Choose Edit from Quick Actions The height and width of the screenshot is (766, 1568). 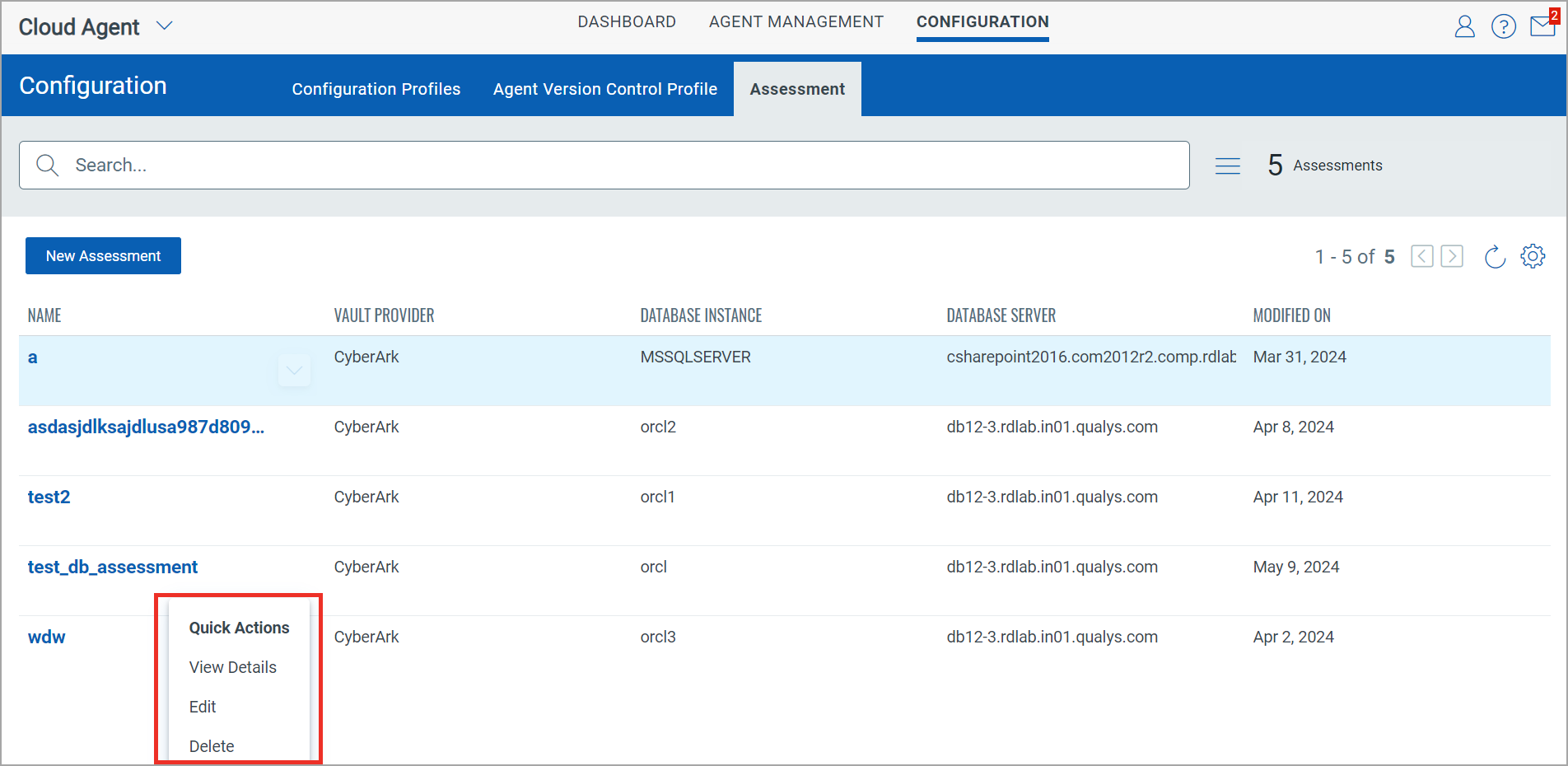click(203, 707)
